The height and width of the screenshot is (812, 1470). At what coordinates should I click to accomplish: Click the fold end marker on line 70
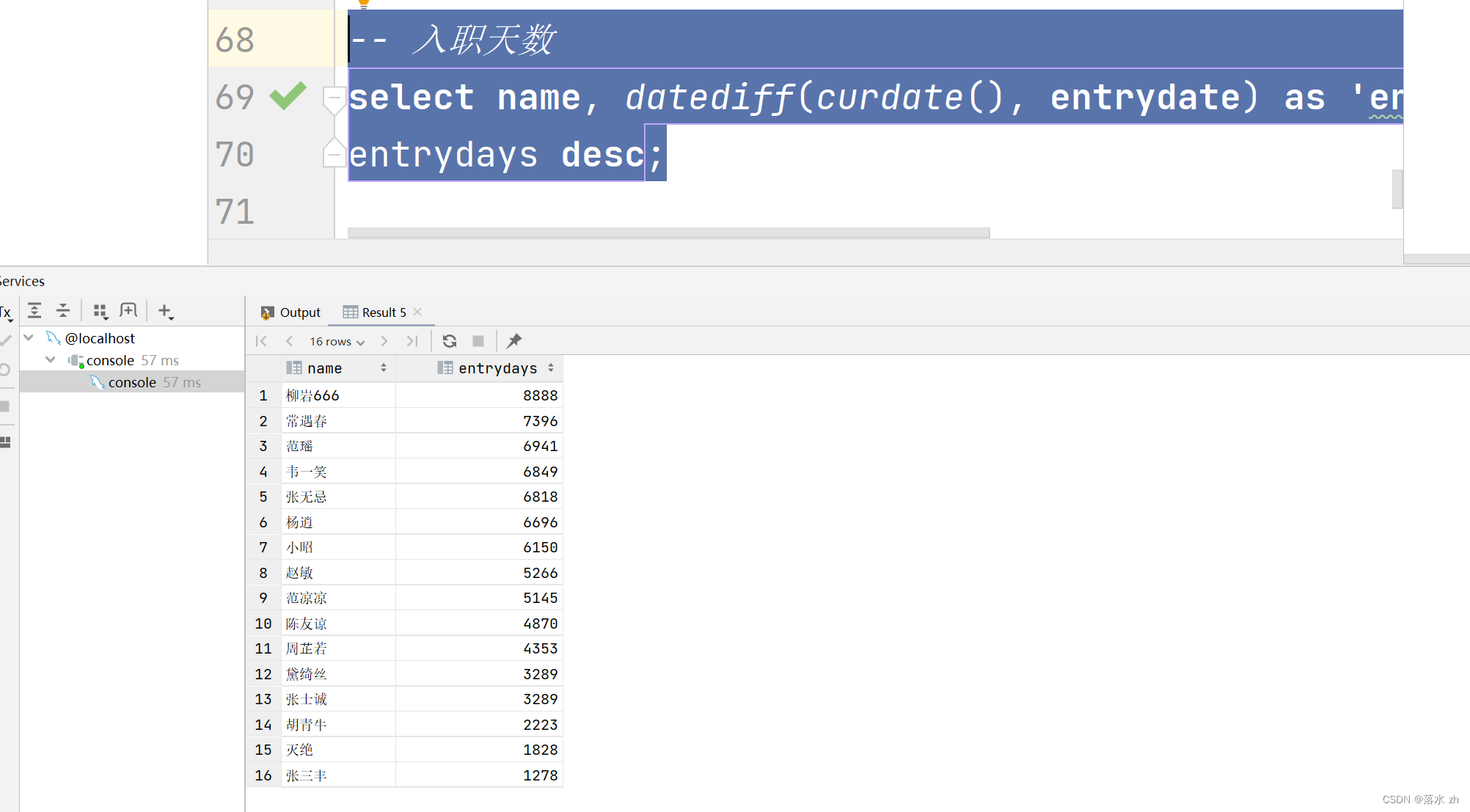[334, 153]
